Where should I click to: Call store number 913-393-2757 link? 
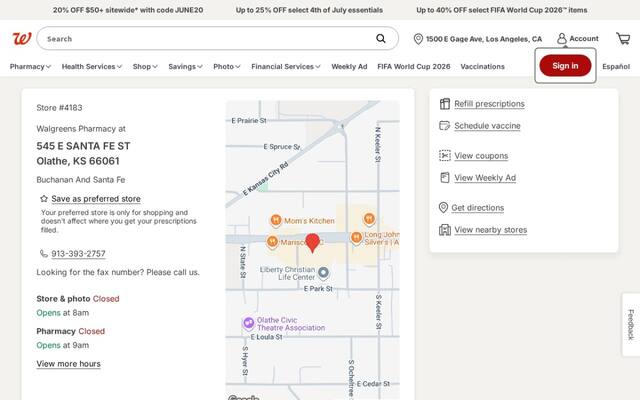tap(78, 253)
